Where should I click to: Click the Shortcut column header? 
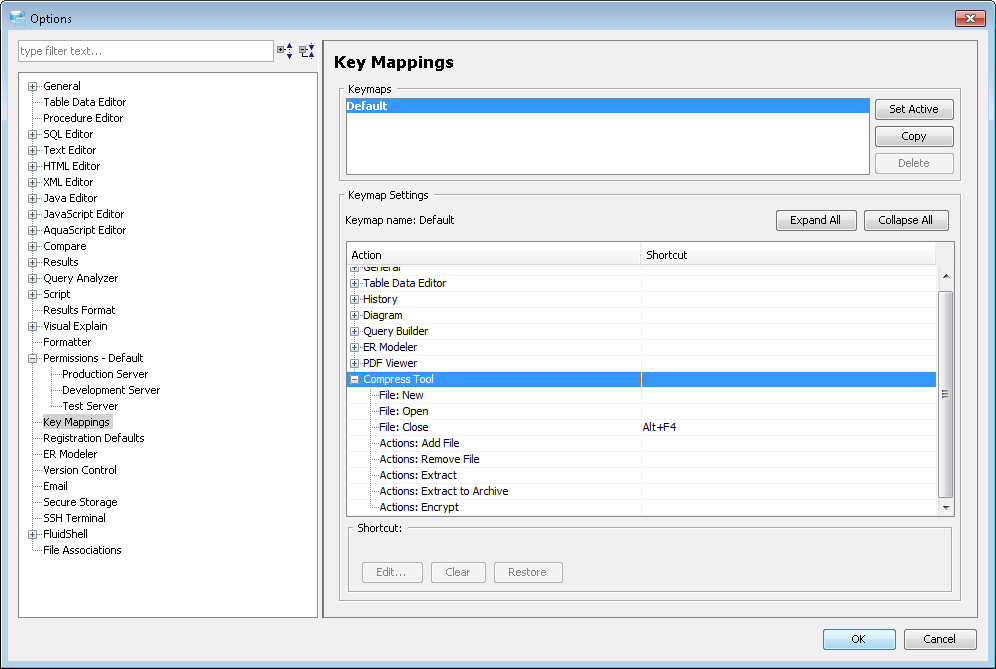pyautogui.click(x=788, y=255)
